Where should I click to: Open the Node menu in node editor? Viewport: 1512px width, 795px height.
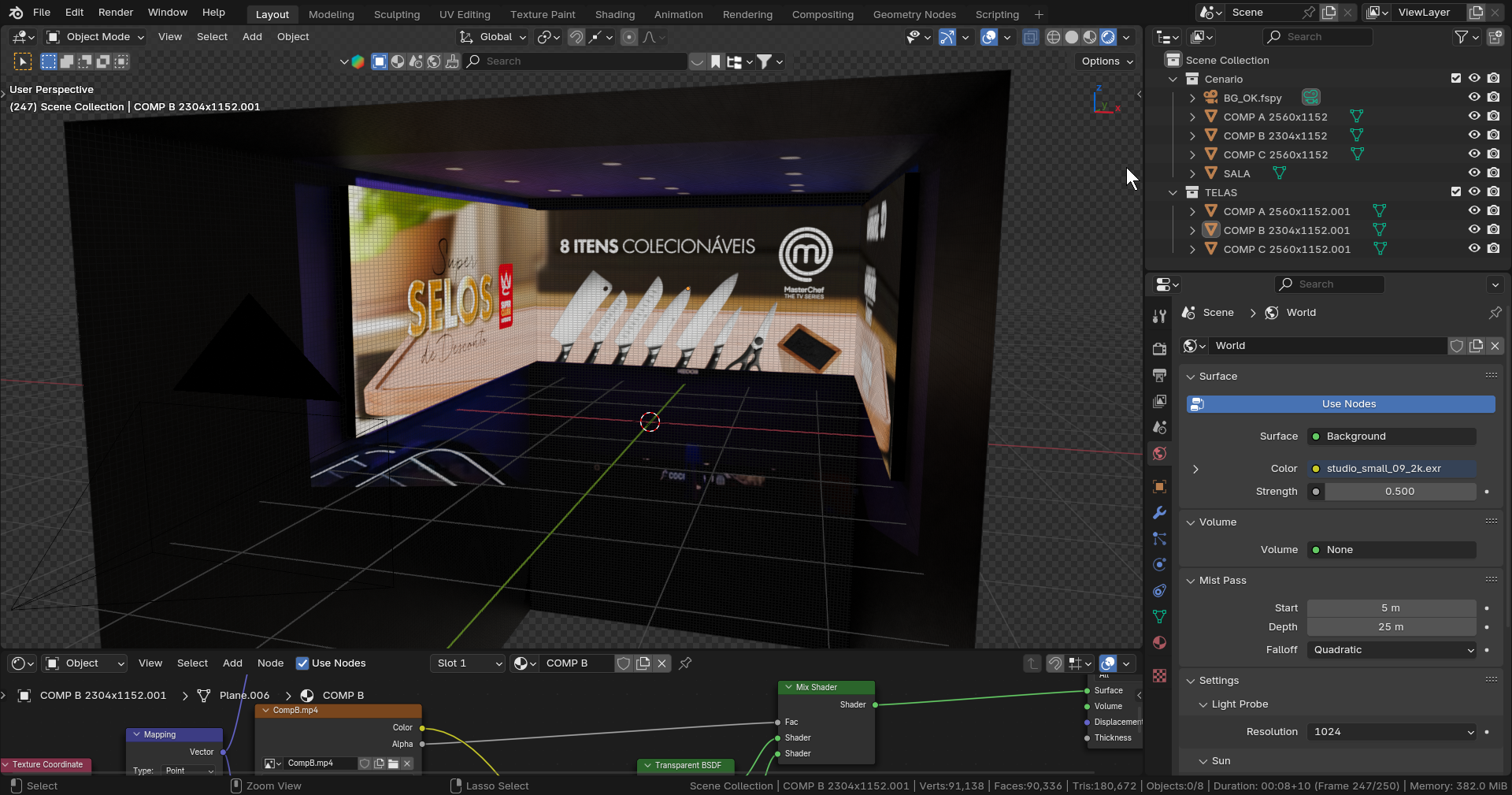[270, 663]
